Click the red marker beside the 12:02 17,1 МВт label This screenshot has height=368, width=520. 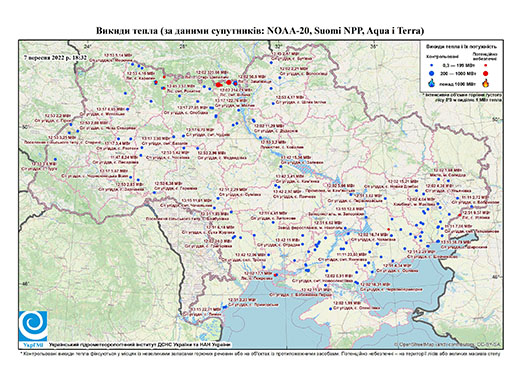pyautogui.click(x=275, y=275)
